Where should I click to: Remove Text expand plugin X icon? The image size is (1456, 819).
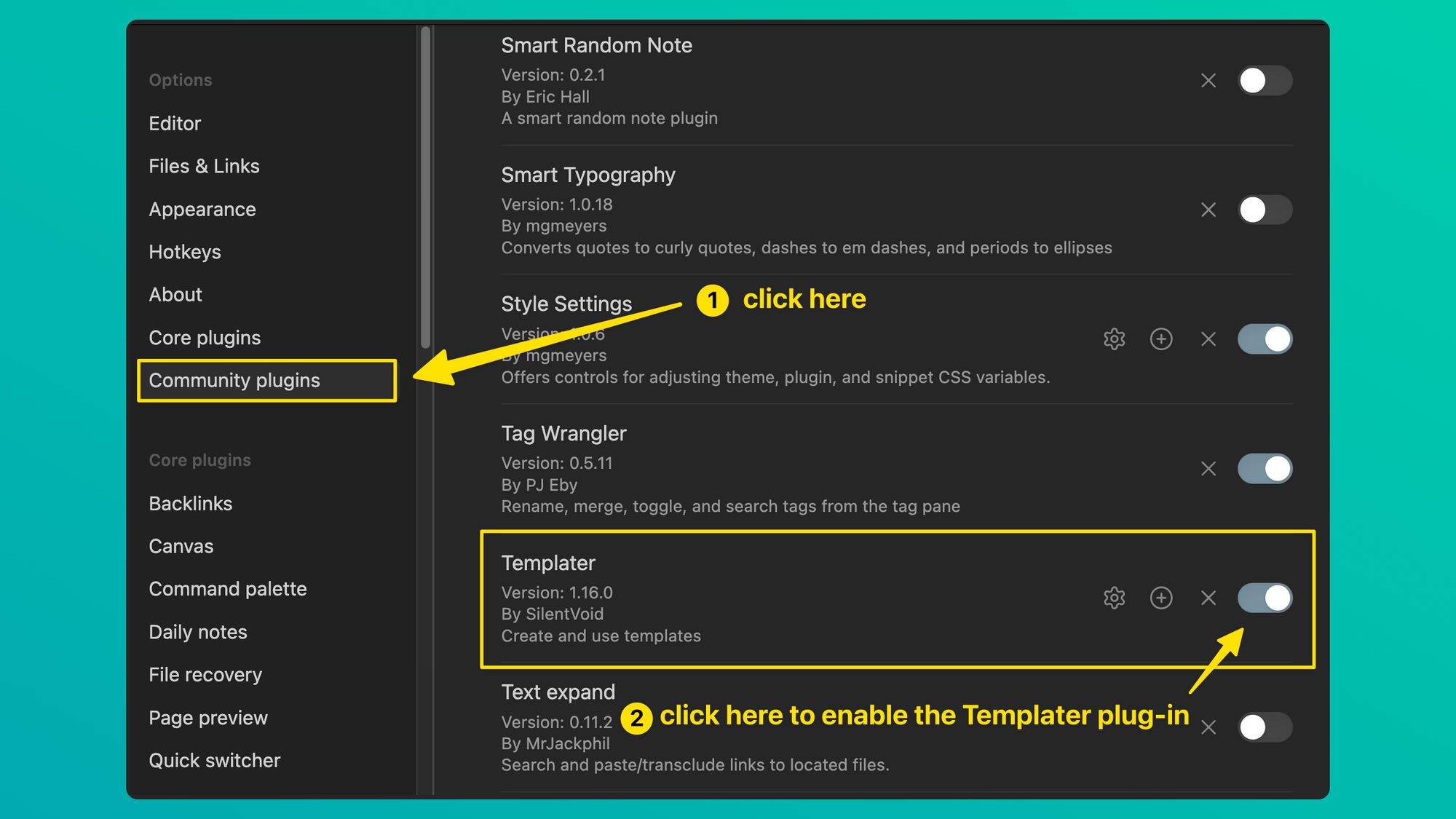[1208, 727]
